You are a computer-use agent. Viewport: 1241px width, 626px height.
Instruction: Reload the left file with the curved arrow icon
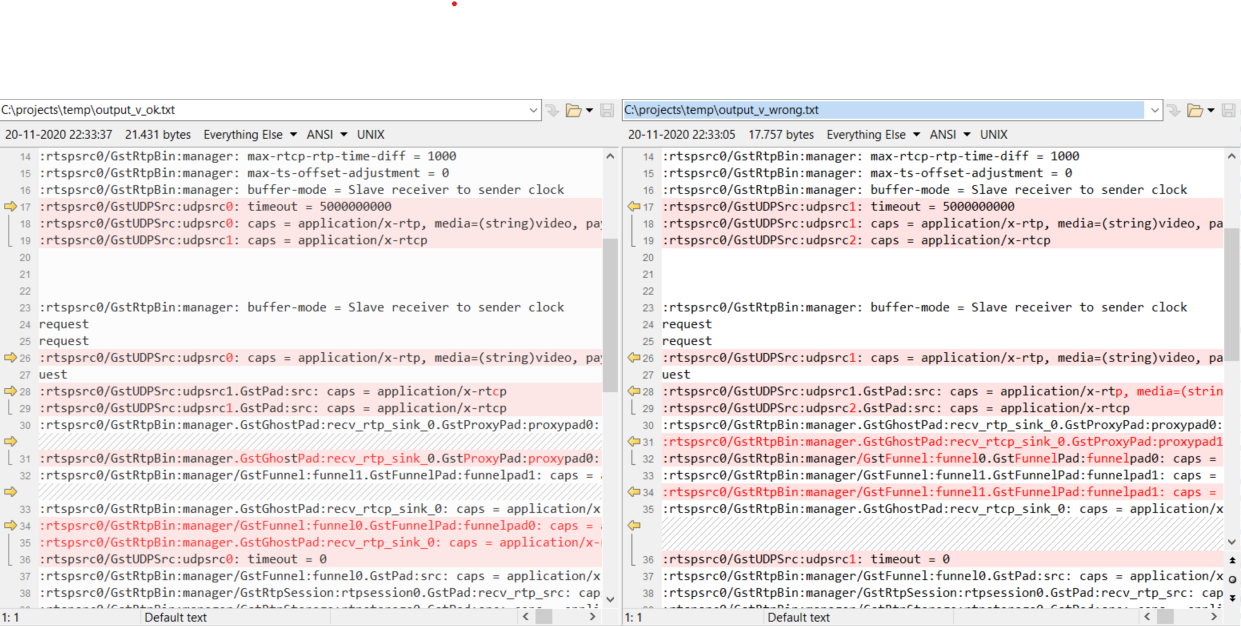coord(554,110)
